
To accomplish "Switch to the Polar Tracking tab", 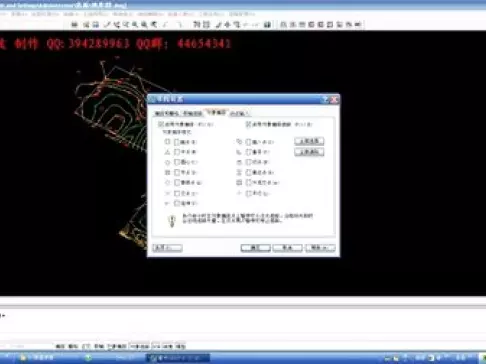I will [193, 114].
